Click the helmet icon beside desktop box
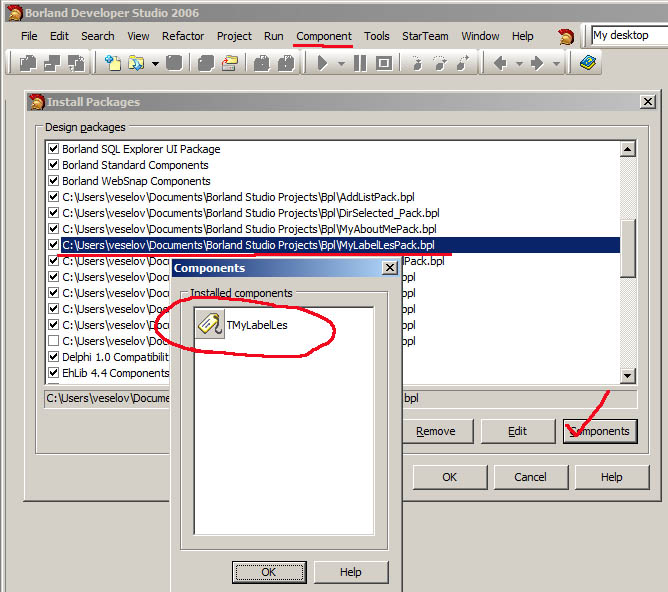Image resolution: width=668 pixels, height=592 pixels. tap(566, 37)
